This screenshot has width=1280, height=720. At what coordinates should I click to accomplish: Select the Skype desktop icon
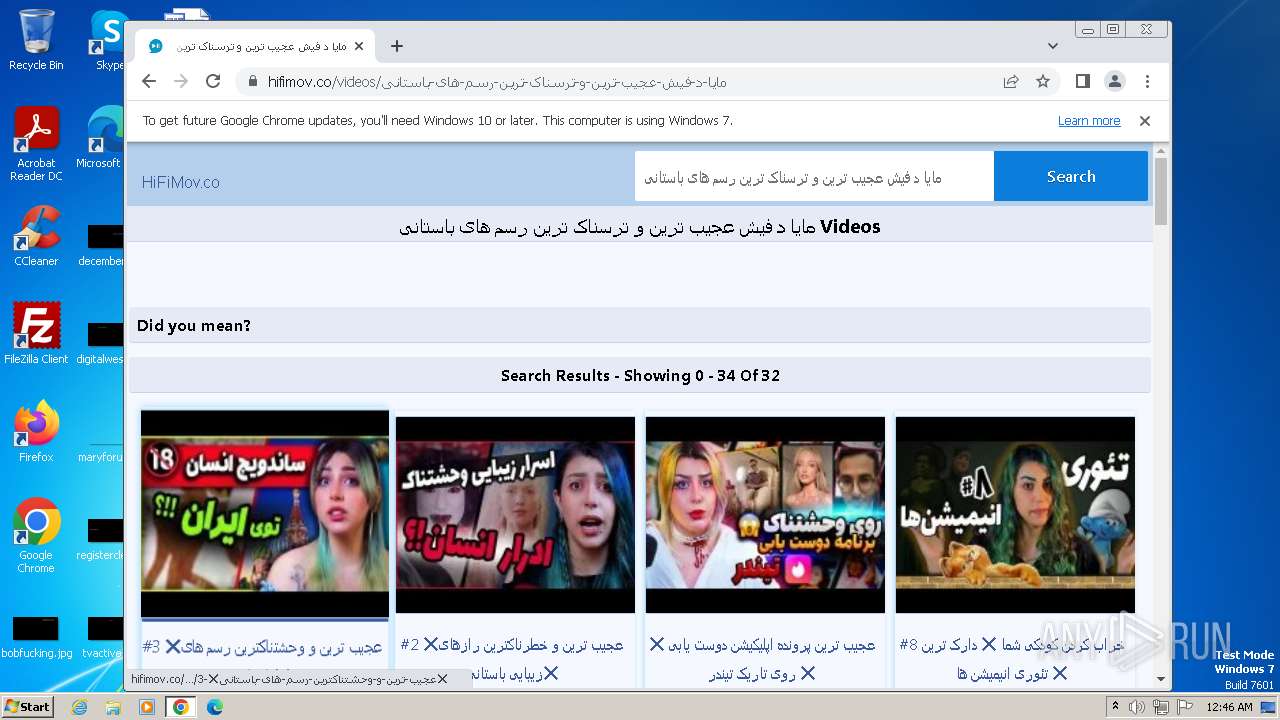(x=109, y=40)
